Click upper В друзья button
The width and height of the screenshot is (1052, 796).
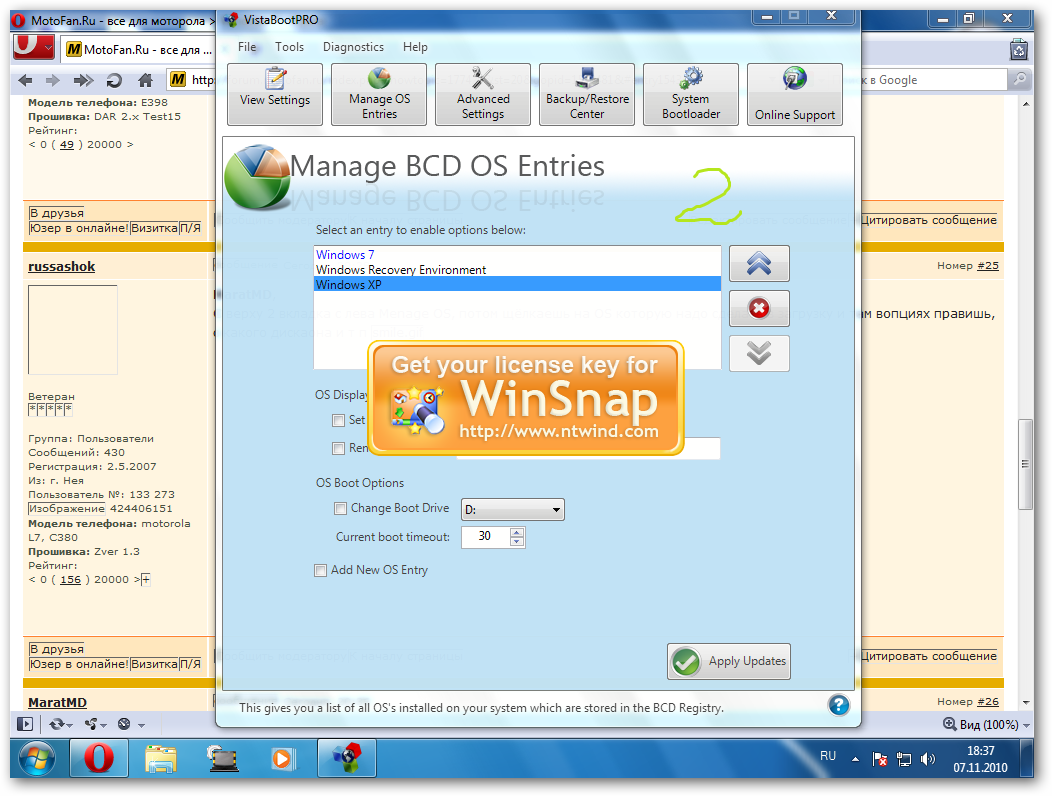[56, 213]
